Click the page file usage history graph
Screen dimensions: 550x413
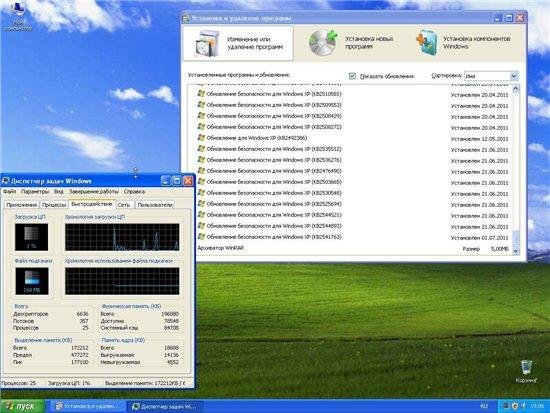click(x=122, y=281)
